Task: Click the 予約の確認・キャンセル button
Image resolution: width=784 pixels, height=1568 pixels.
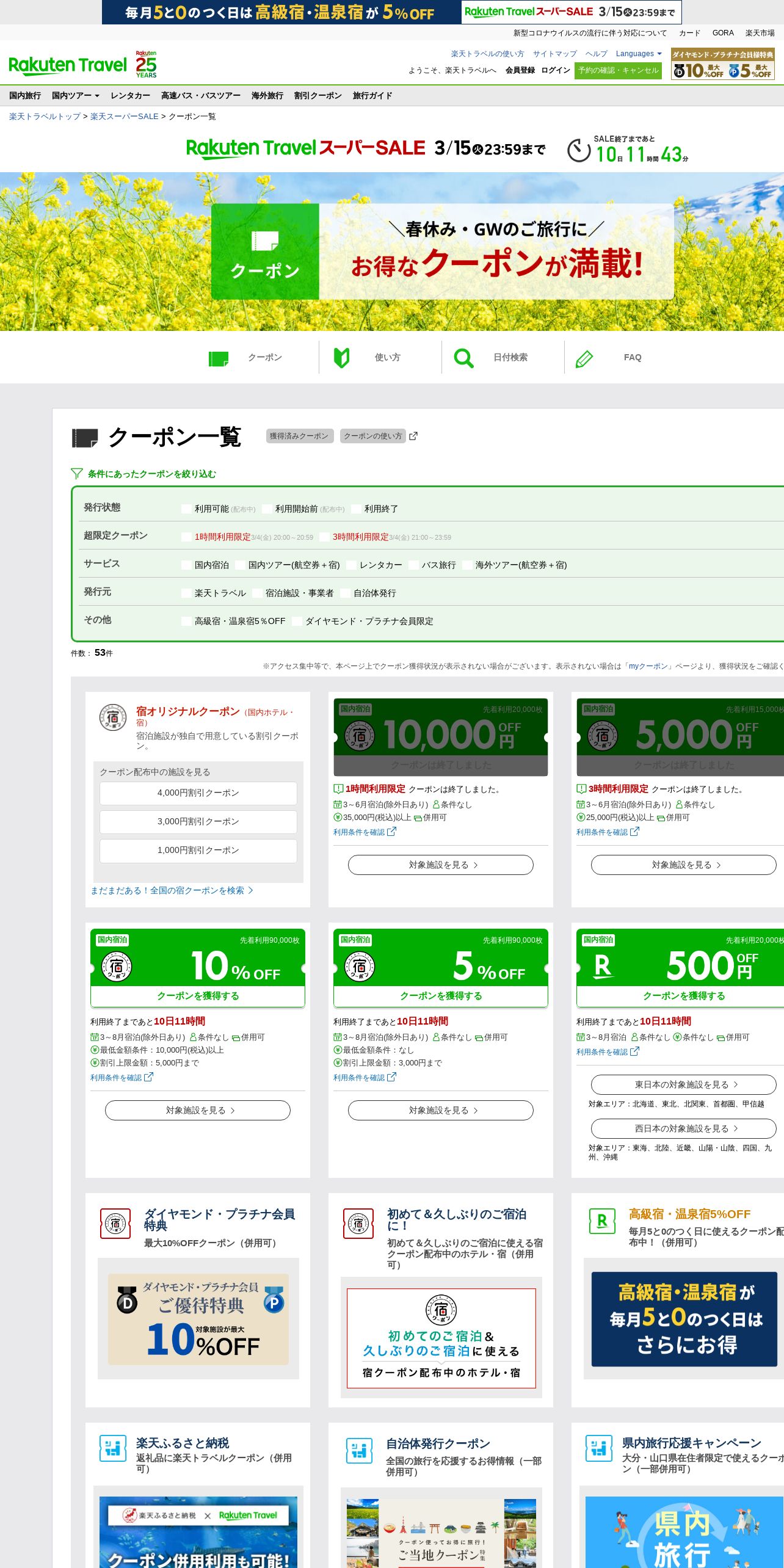Action: tap(619, 70)
